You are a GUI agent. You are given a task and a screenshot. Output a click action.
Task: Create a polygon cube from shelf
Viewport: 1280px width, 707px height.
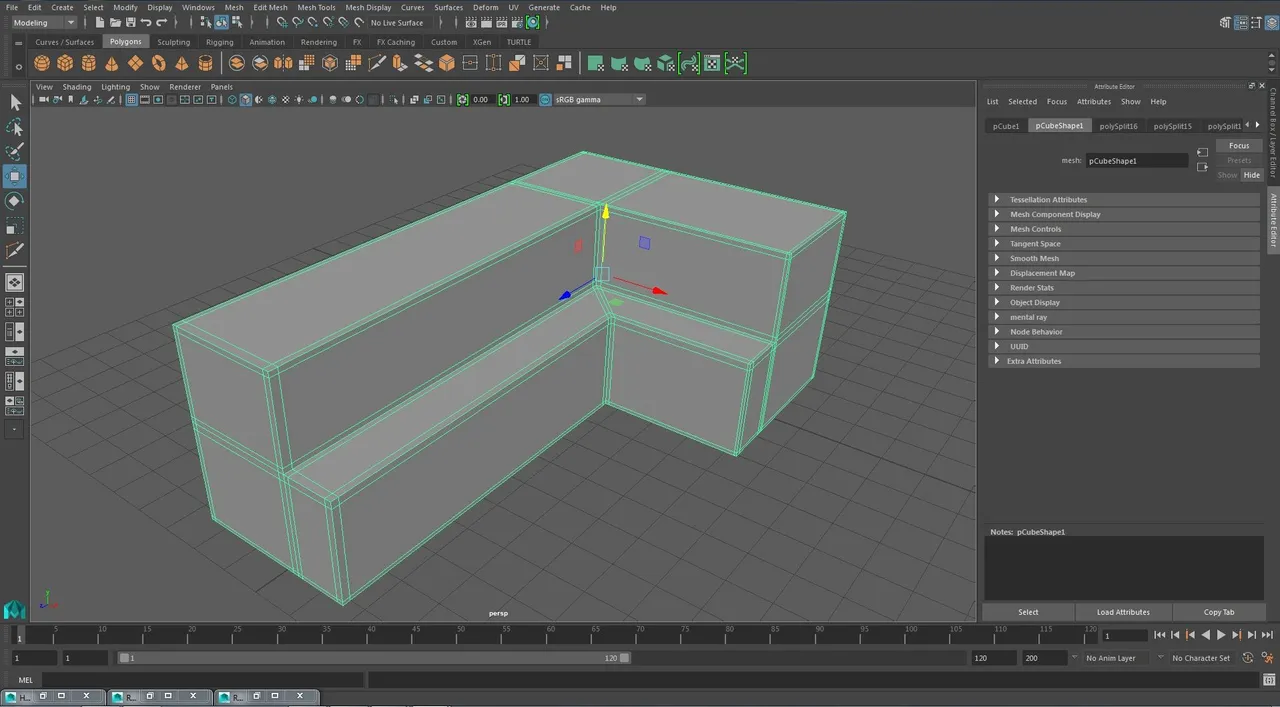65,63
